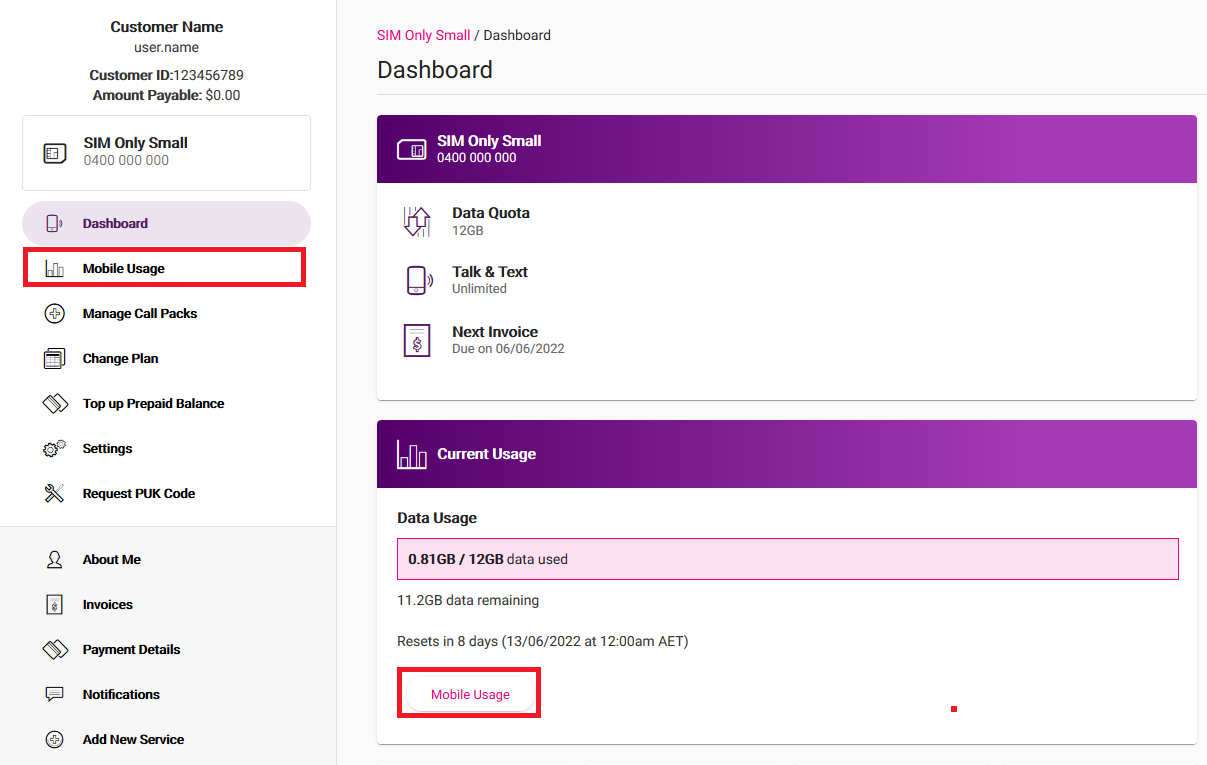Go to Manage Call Packs
Image resolution: width=1207 pixels, height=765 pixels.
click(140, 314)
